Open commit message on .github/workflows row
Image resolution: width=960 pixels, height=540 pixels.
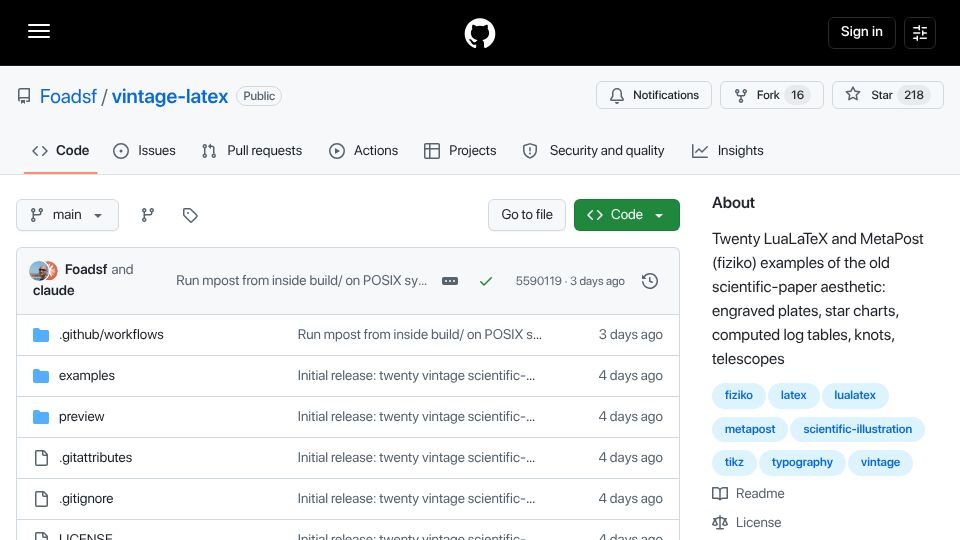(x=419, y=334)
